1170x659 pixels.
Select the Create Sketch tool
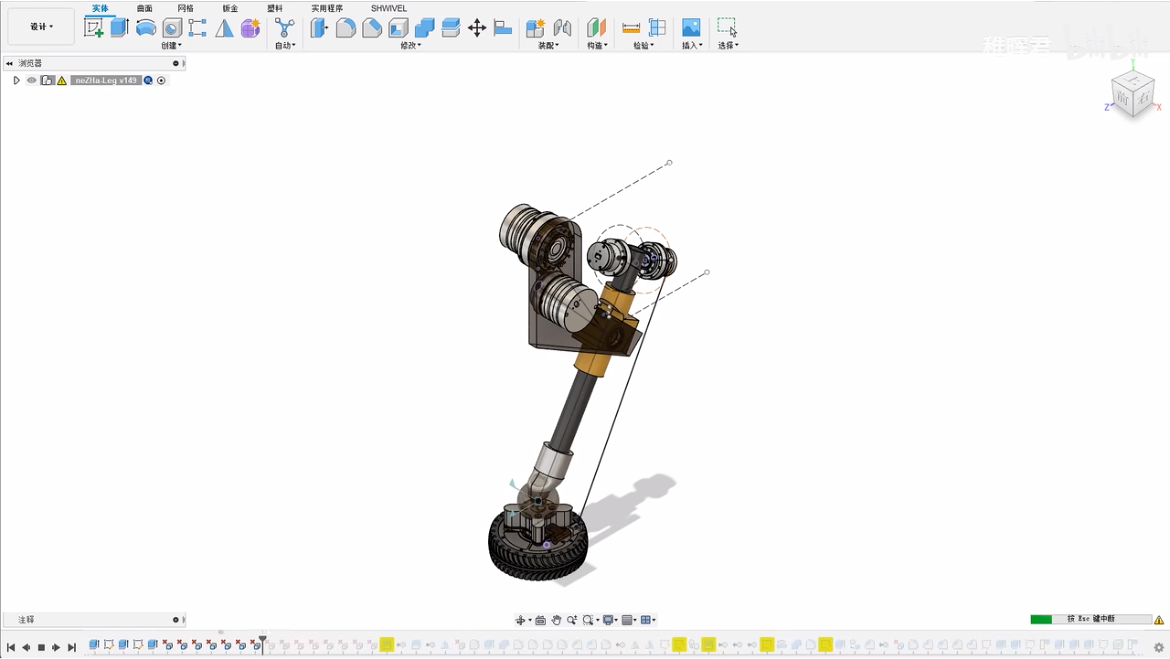[x=94, y=28]
